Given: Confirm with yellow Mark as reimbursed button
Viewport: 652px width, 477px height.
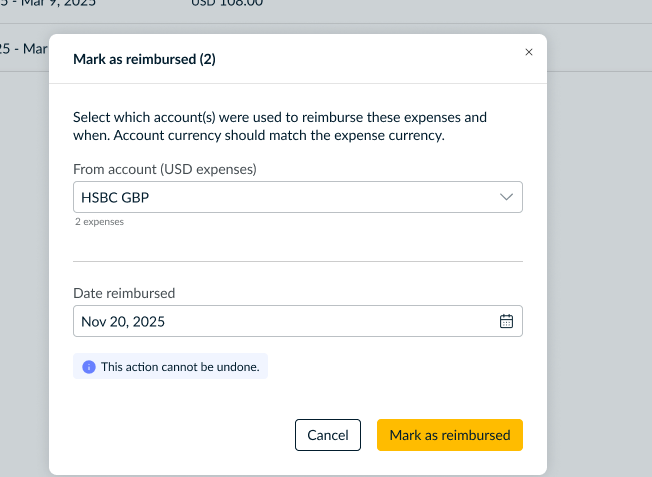Looking at the screenshot, I should click(449, 435).
